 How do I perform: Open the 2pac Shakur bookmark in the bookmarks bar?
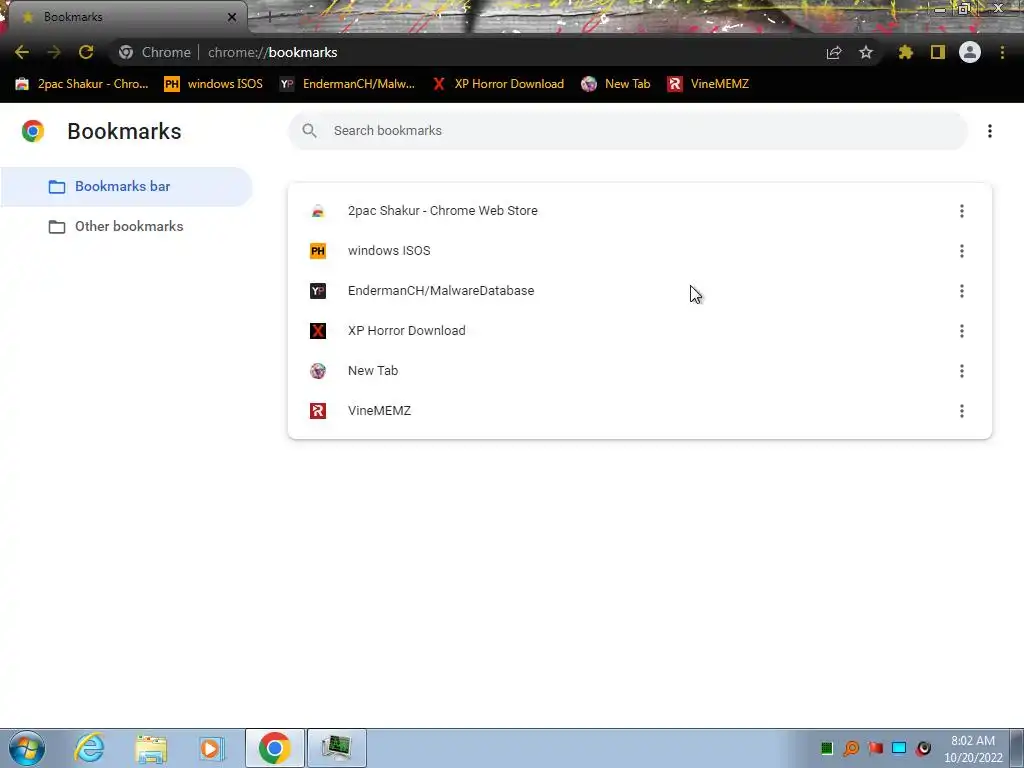point(82,84)
